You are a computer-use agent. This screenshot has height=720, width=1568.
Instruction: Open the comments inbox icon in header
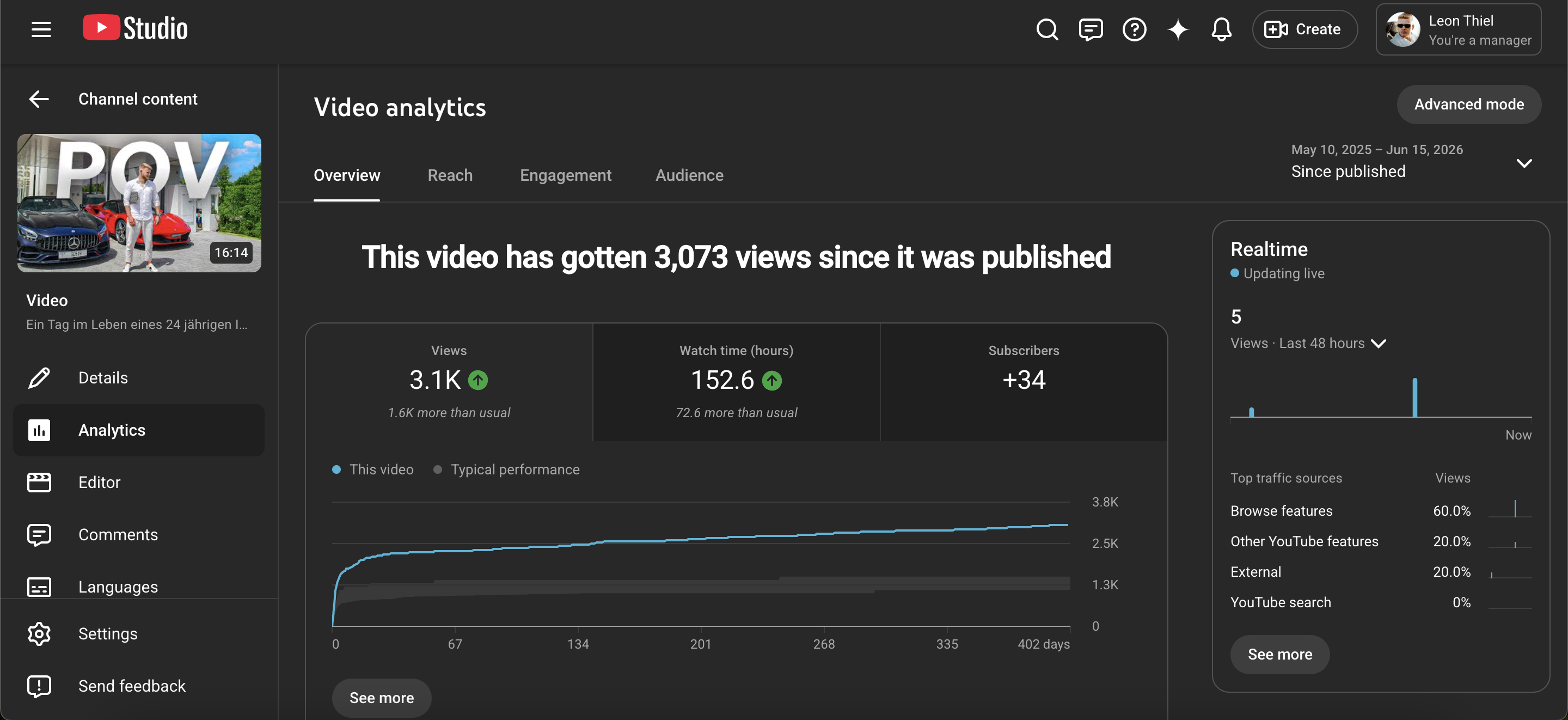pyautogui.click(x=1090, y=29)
